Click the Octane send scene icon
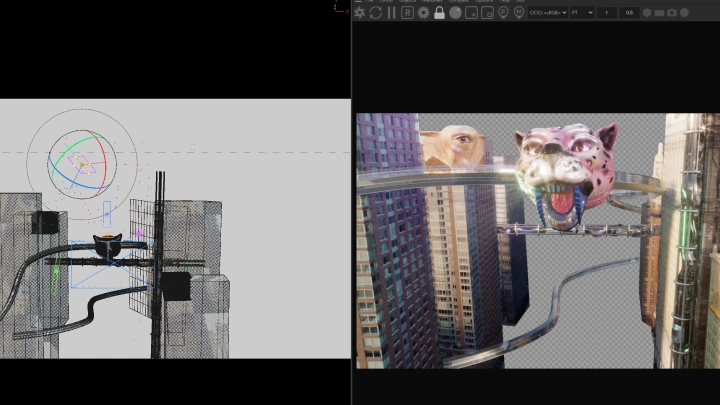Image resolution: width=720 pixels, height=405 pixels. (360, 13)
